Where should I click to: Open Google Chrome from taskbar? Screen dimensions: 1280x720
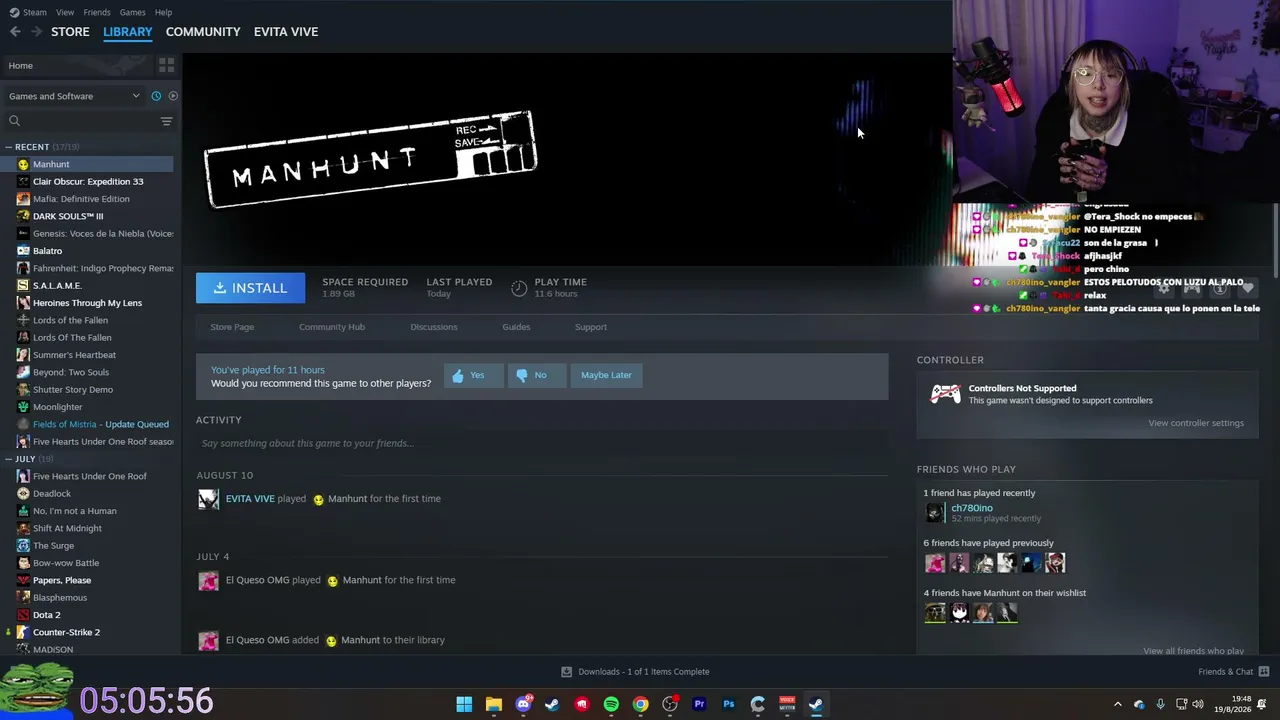click(x=640, y=704)
